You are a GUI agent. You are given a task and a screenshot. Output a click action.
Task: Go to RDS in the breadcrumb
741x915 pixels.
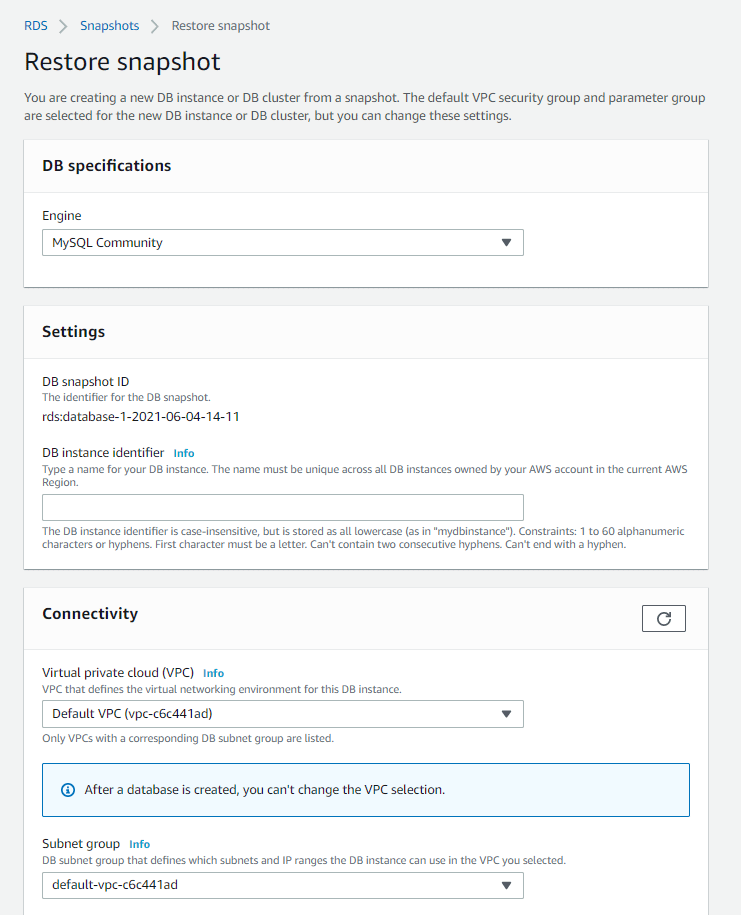pos(36,26)
